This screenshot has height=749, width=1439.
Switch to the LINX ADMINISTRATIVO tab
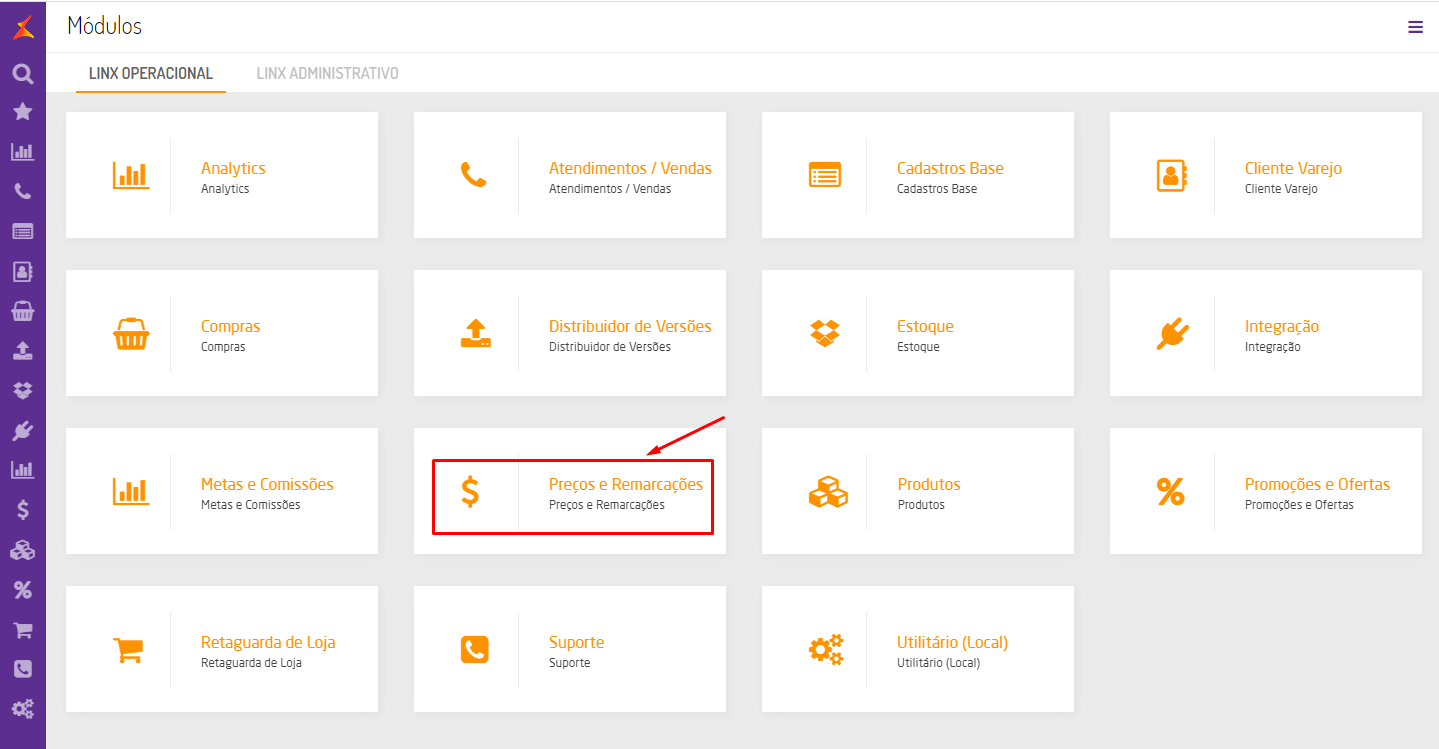tap(327, 73)
